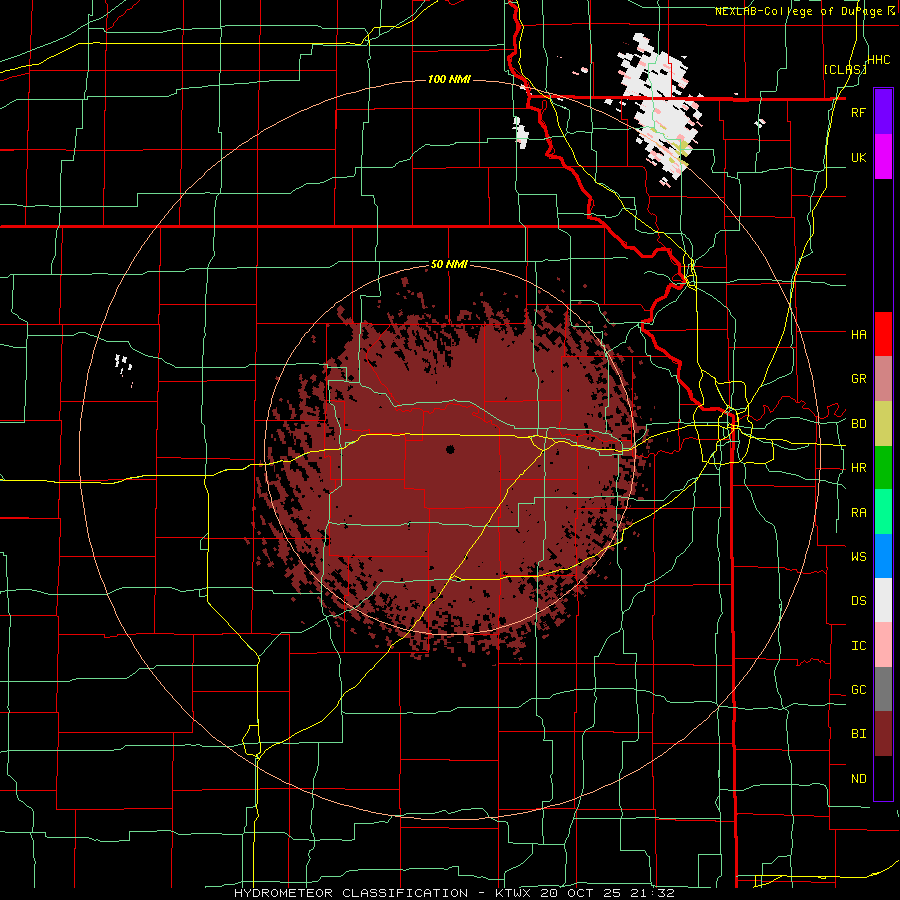Click the 100 NMI range ring label
The height and width of the screenshot is (900, 900).
tap(449, 79)
